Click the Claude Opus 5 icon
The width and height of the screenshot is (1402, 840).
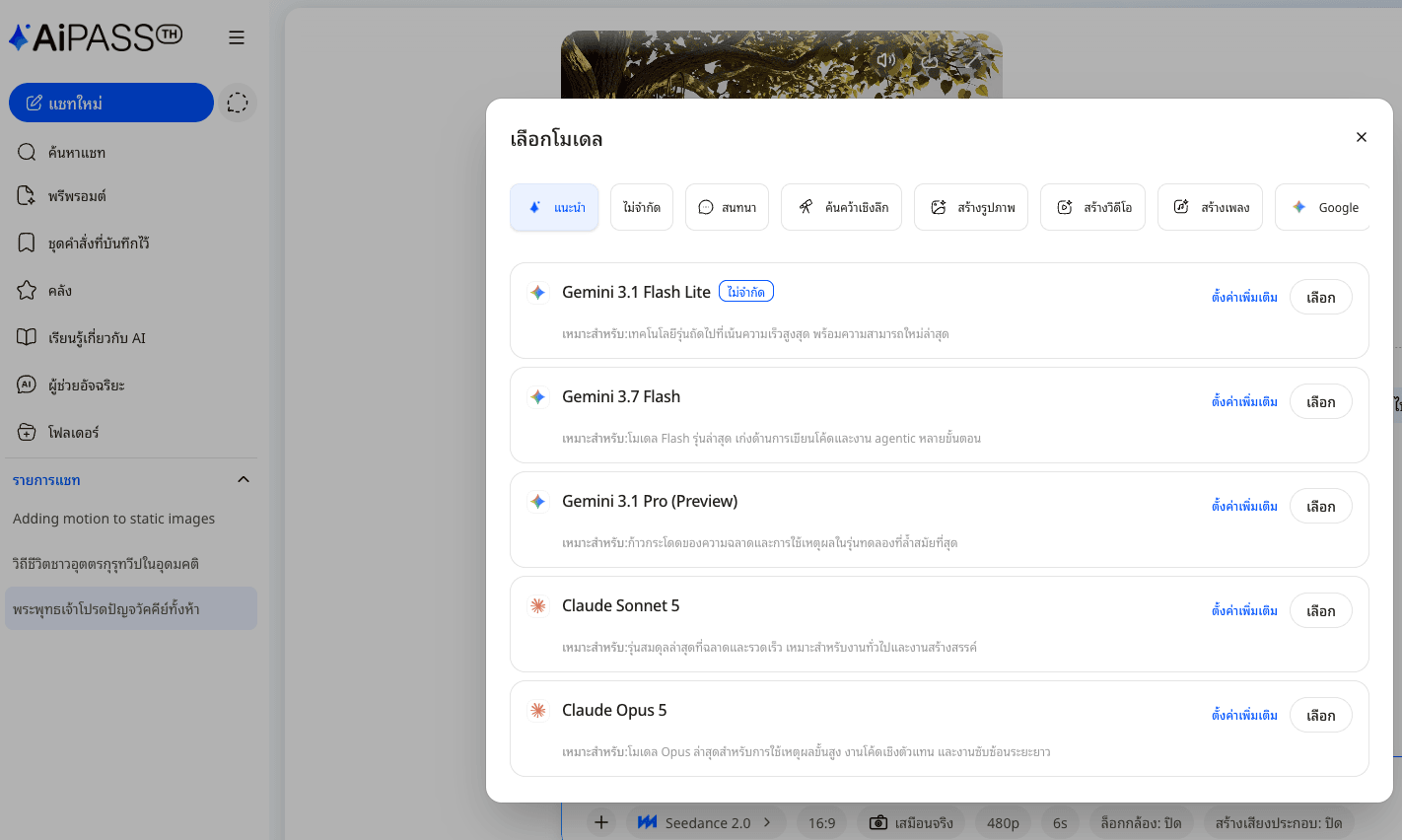(537, 711)
